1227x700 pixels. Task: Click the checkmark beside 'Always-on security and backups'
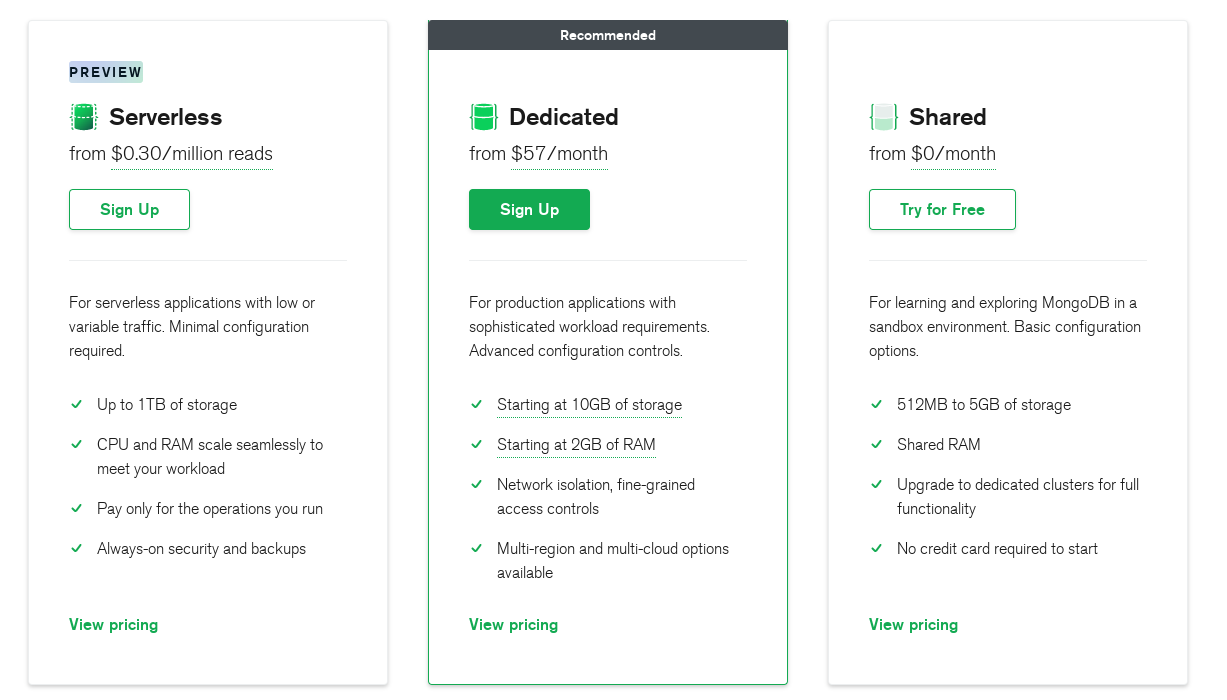[76, 548]
